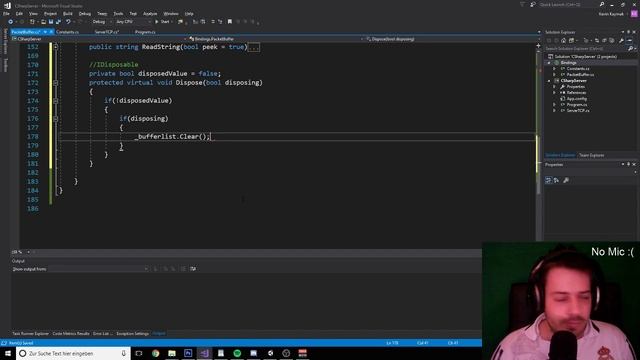Open the Debug menu
Image resolution: width=640 pixels, height=360 pixels.
click(x=85, y=13)
